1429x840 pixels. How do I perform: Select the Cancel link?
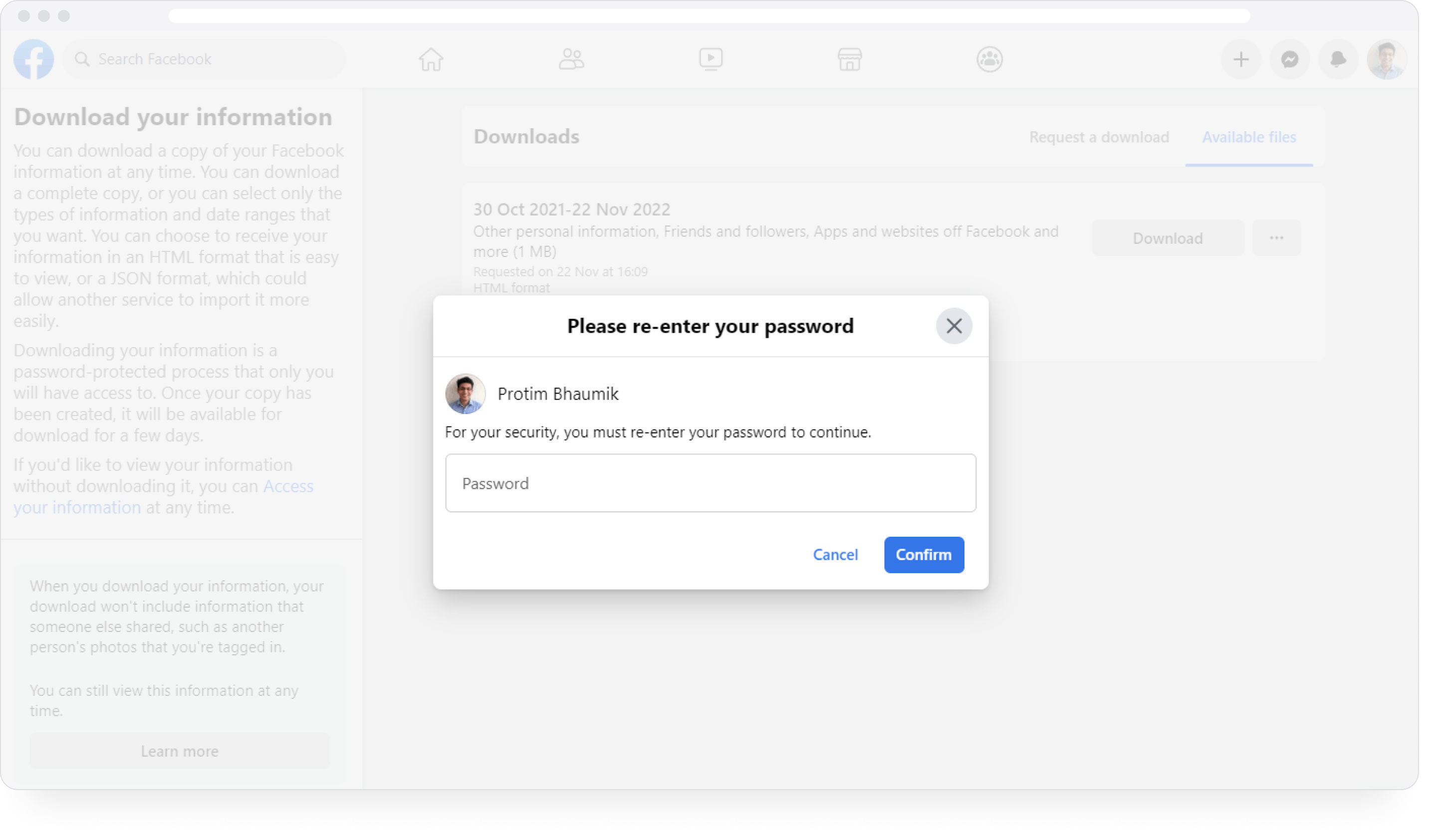[835, 554]
